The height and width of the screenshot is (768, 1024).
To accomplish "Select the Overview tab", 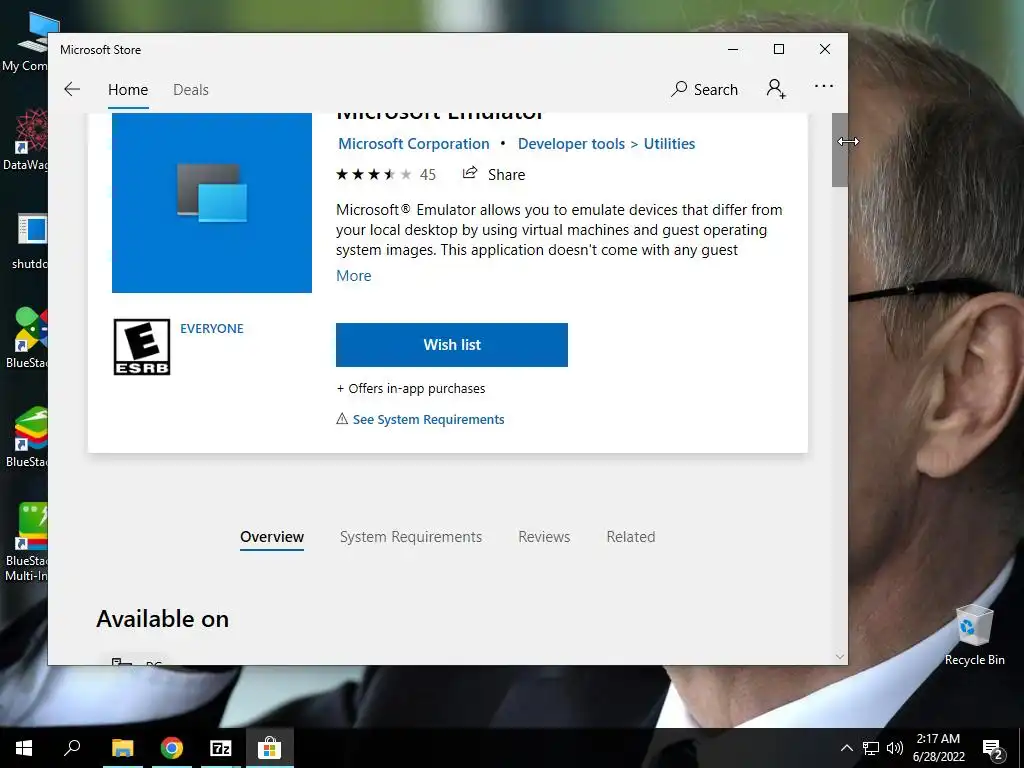I will click(272, 537).
